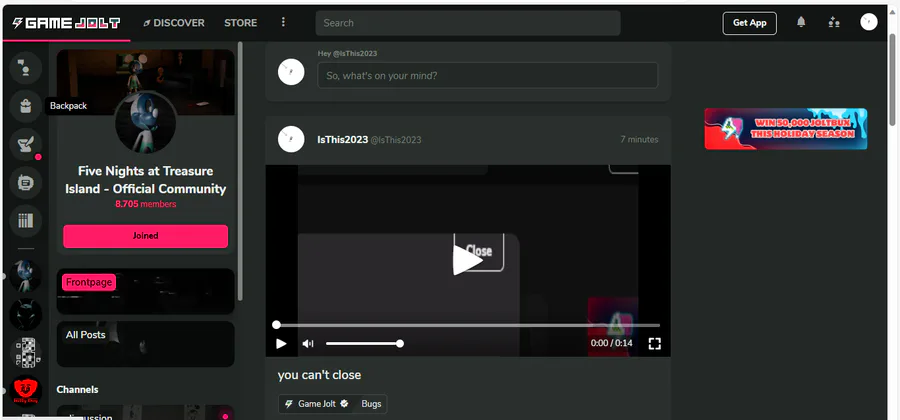Viewport: 900px width, 420px height.
Task: Click the small play button in the video controls
Action: pos(281,344)
